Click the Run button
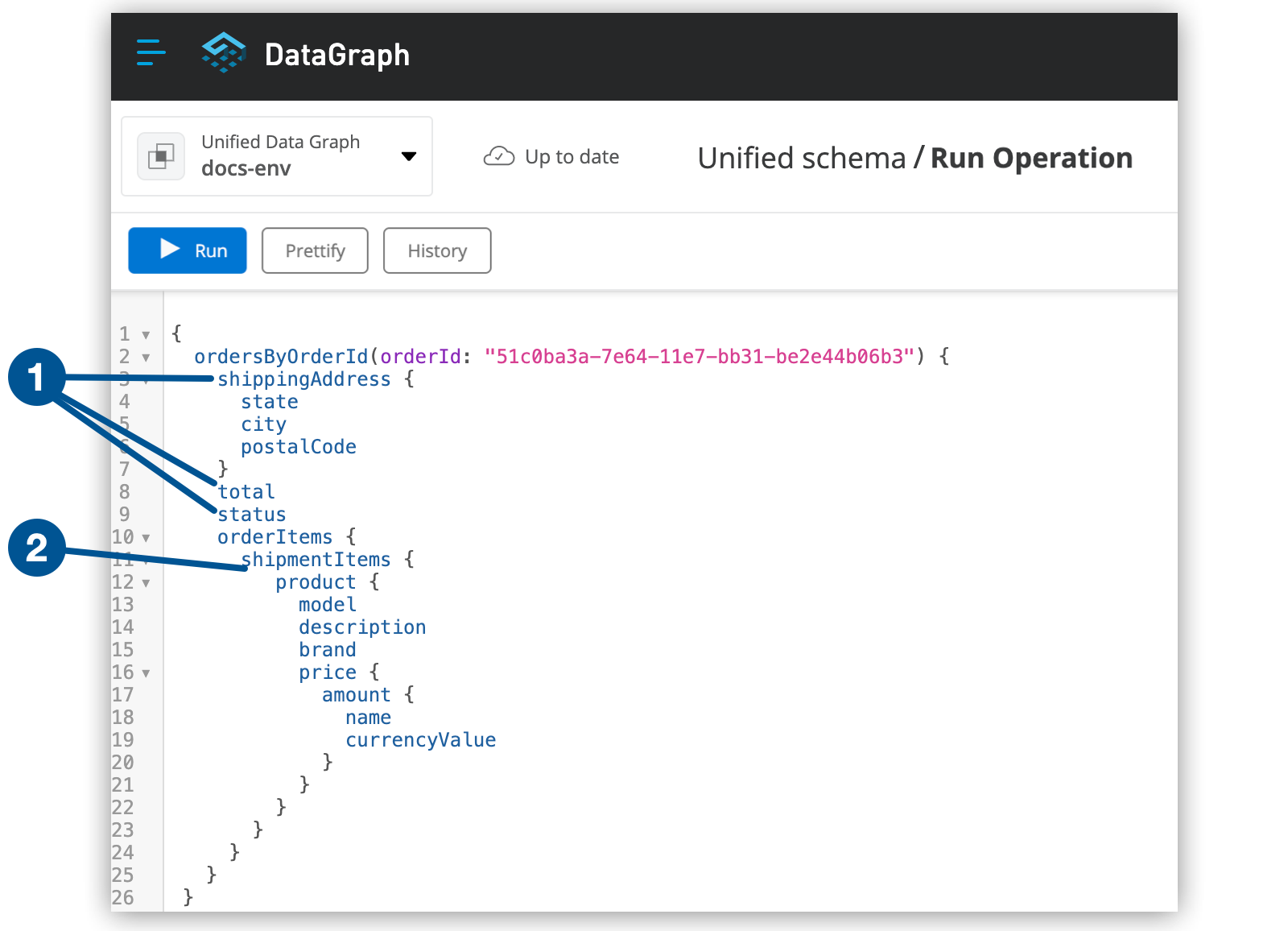Viewport: 1288px width, 931px height. [187, 250]
